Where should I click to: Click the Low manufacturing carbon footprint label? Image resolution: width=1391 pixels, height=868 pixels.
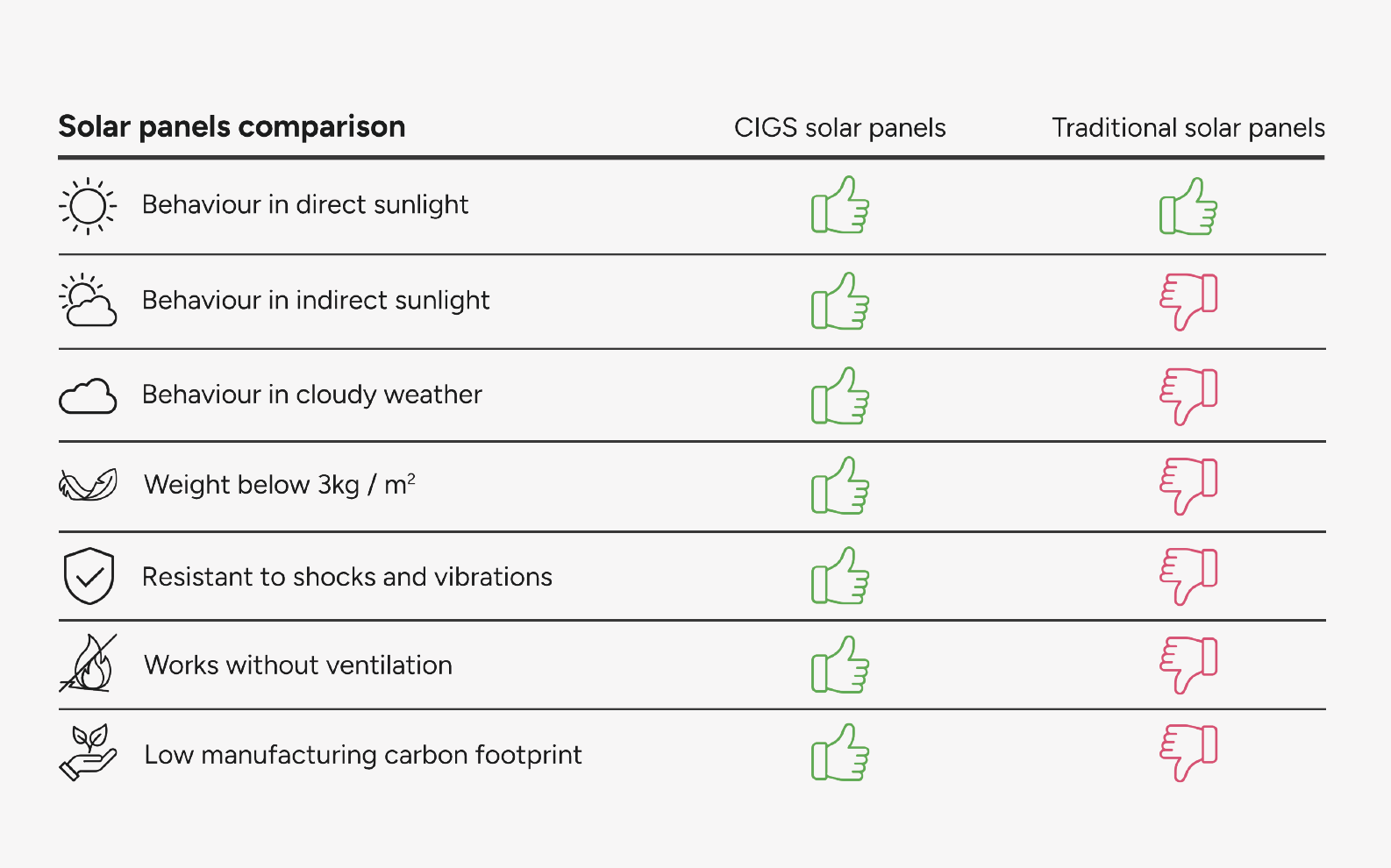363,755
